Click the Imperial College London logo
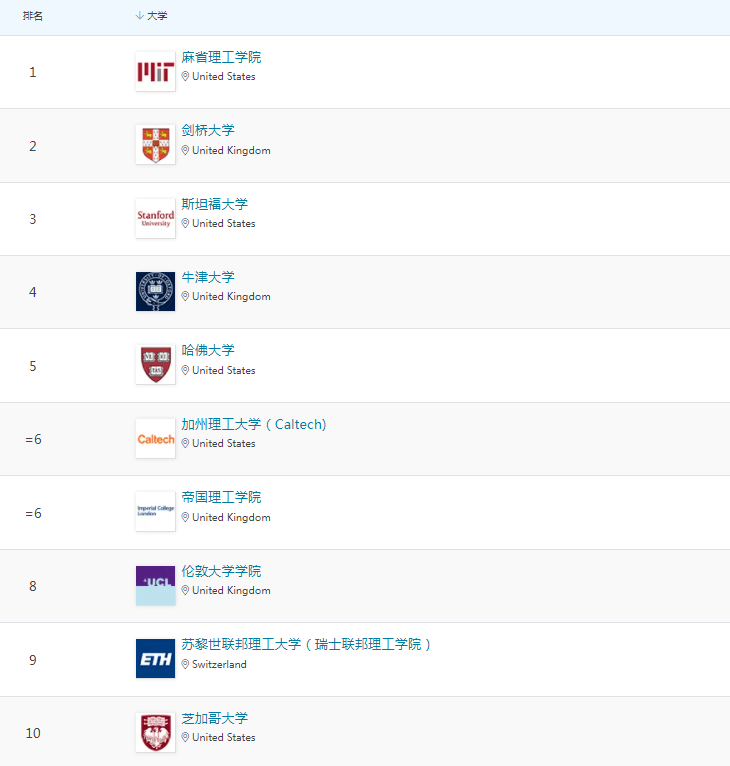The image size is (730, 766). [155, 511]
